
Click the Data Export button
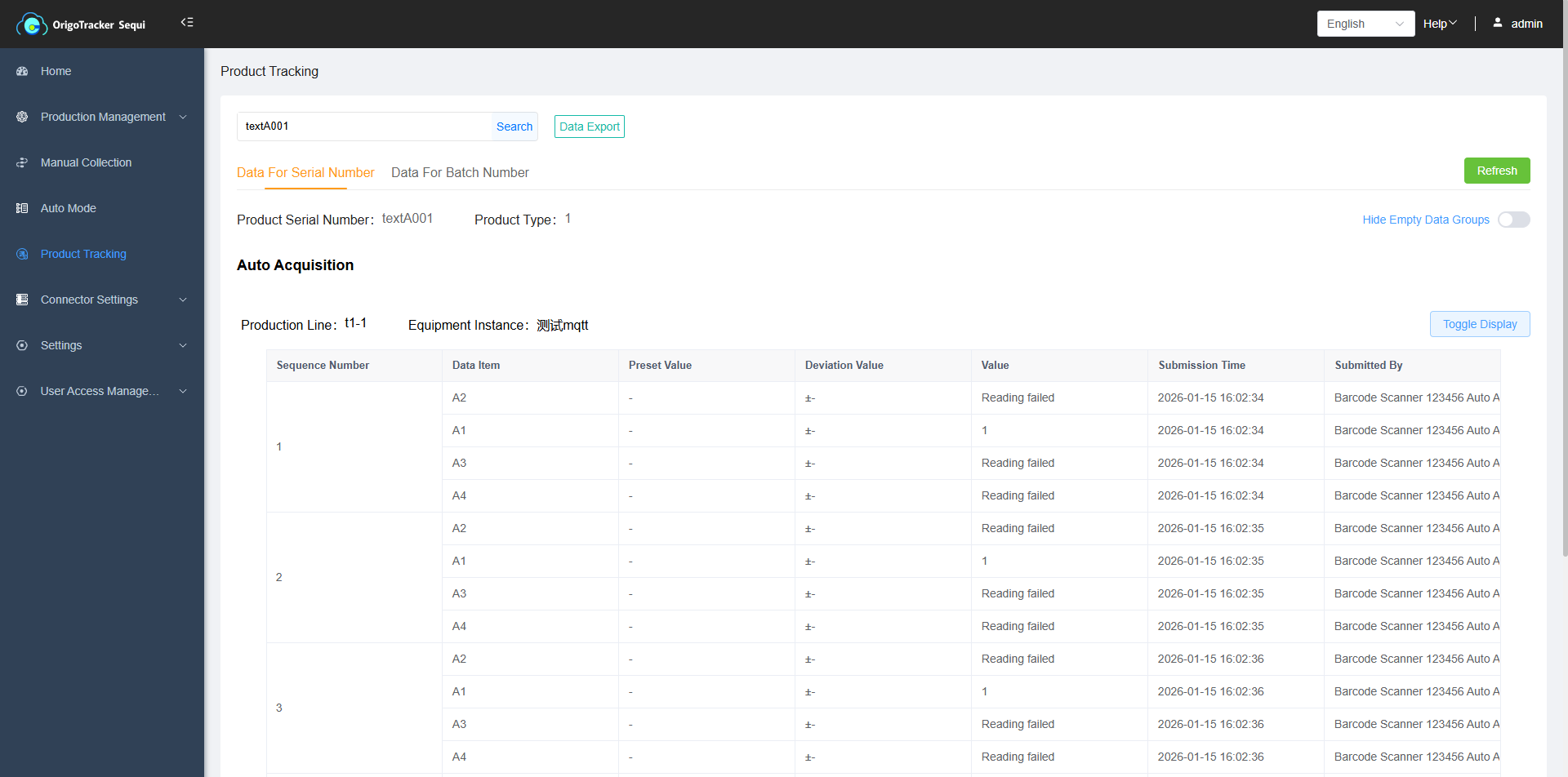coord(589,127)
